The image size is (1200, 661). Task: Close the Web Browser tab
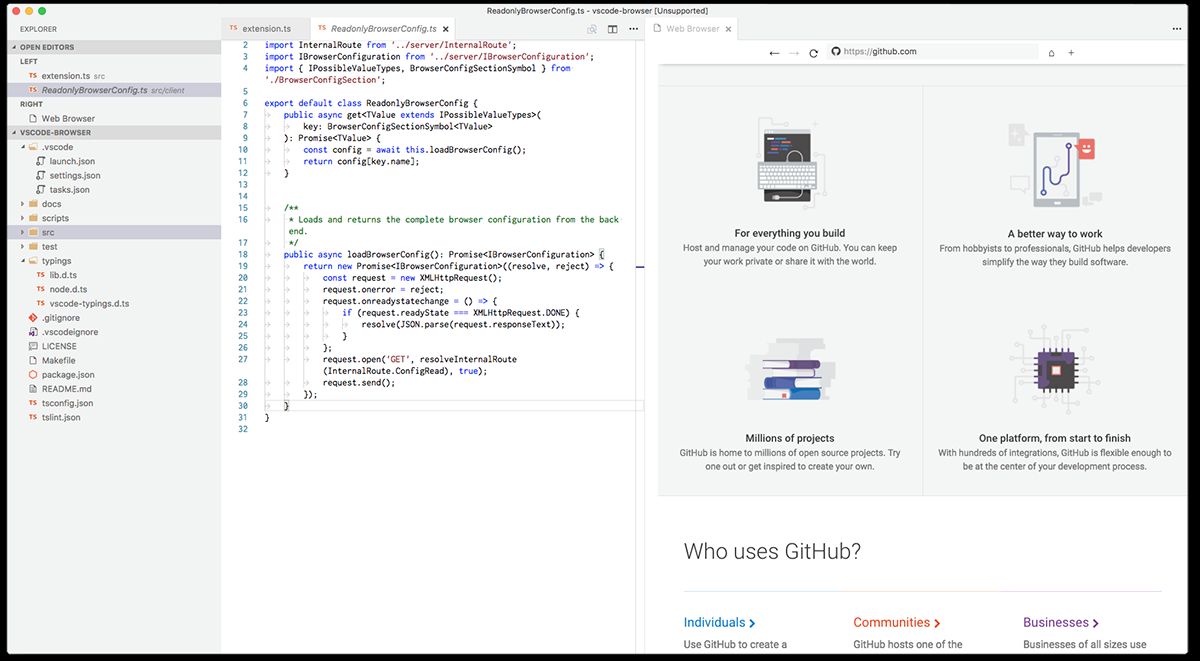click(x=729, y=29)
